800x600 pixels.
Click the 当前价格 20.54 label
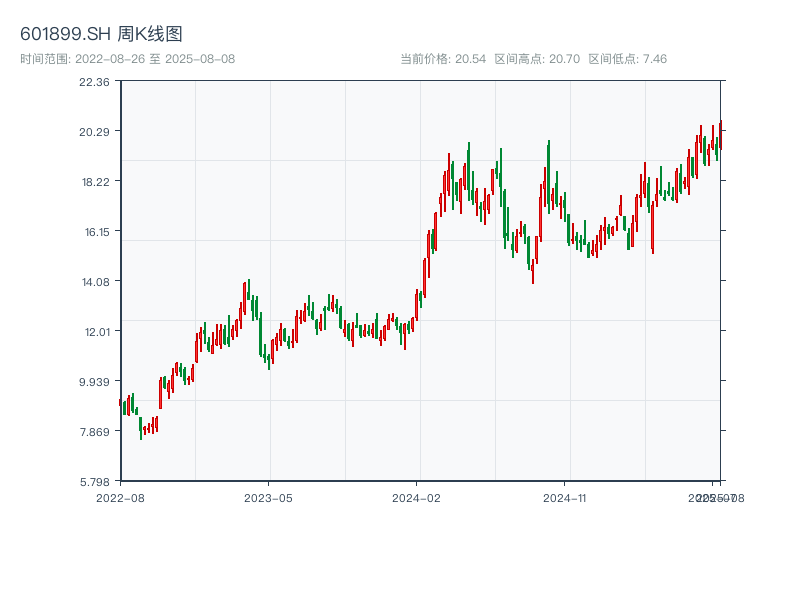tap(443, 59)
